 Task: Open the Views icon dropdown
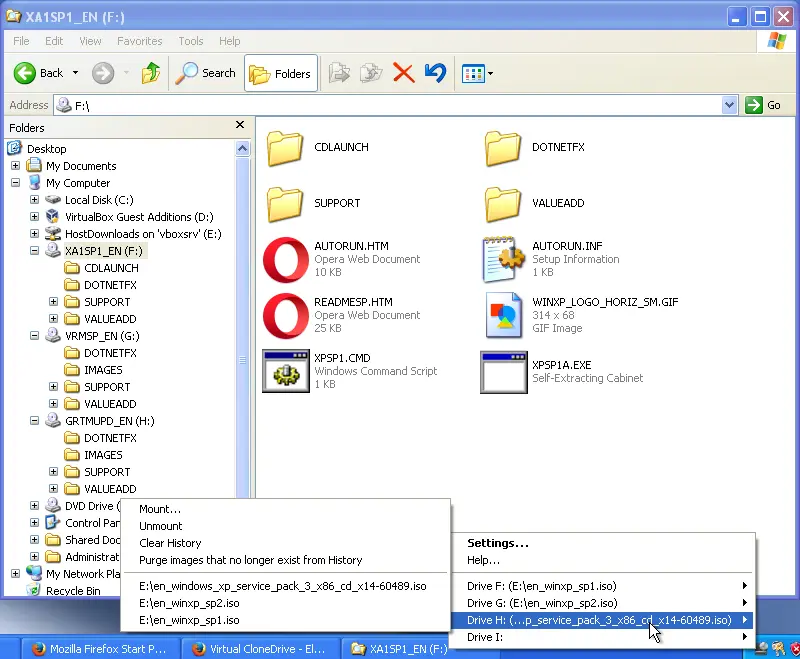click(x=478, y=73)
